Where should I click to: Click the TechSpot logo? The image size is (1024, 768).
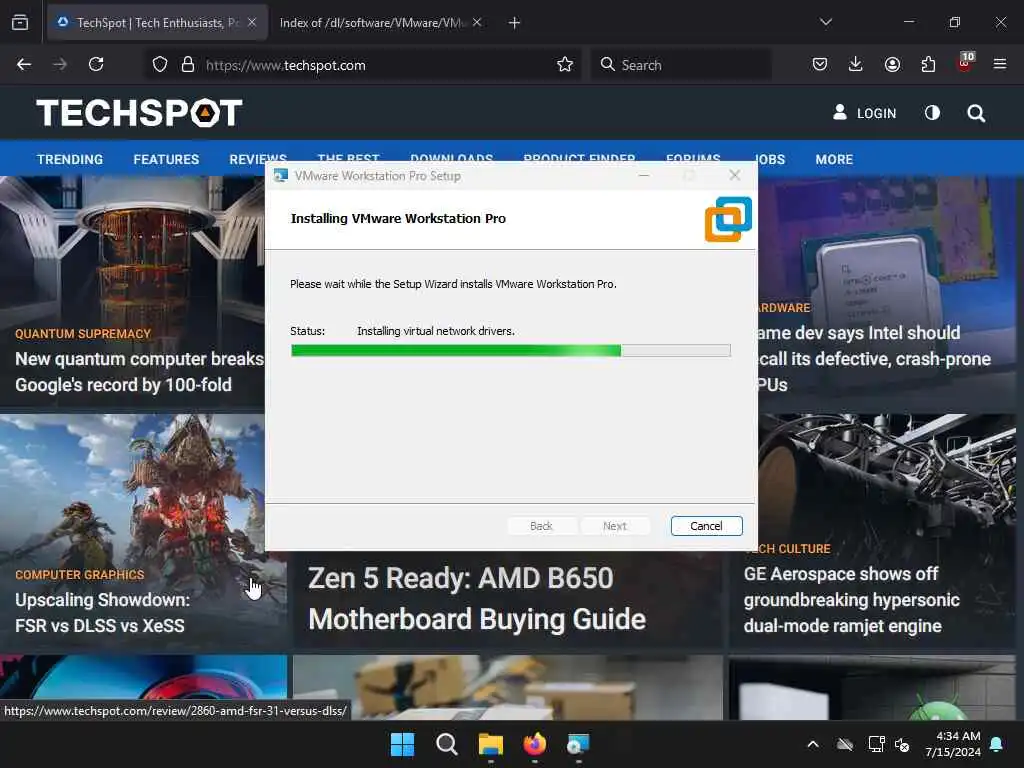point(139,112)
